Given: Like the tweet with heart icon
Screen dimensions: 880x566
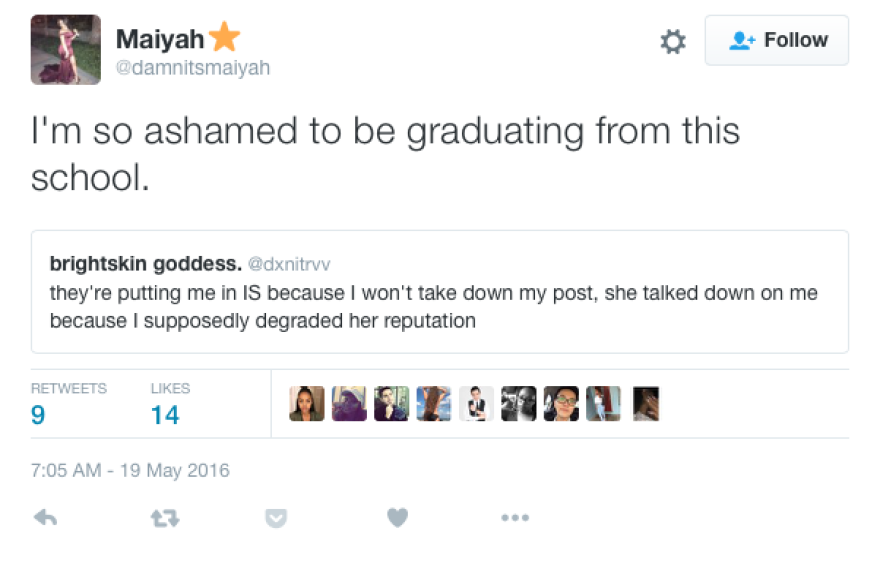Looking at the screenshot, I should tap(397, 518).
